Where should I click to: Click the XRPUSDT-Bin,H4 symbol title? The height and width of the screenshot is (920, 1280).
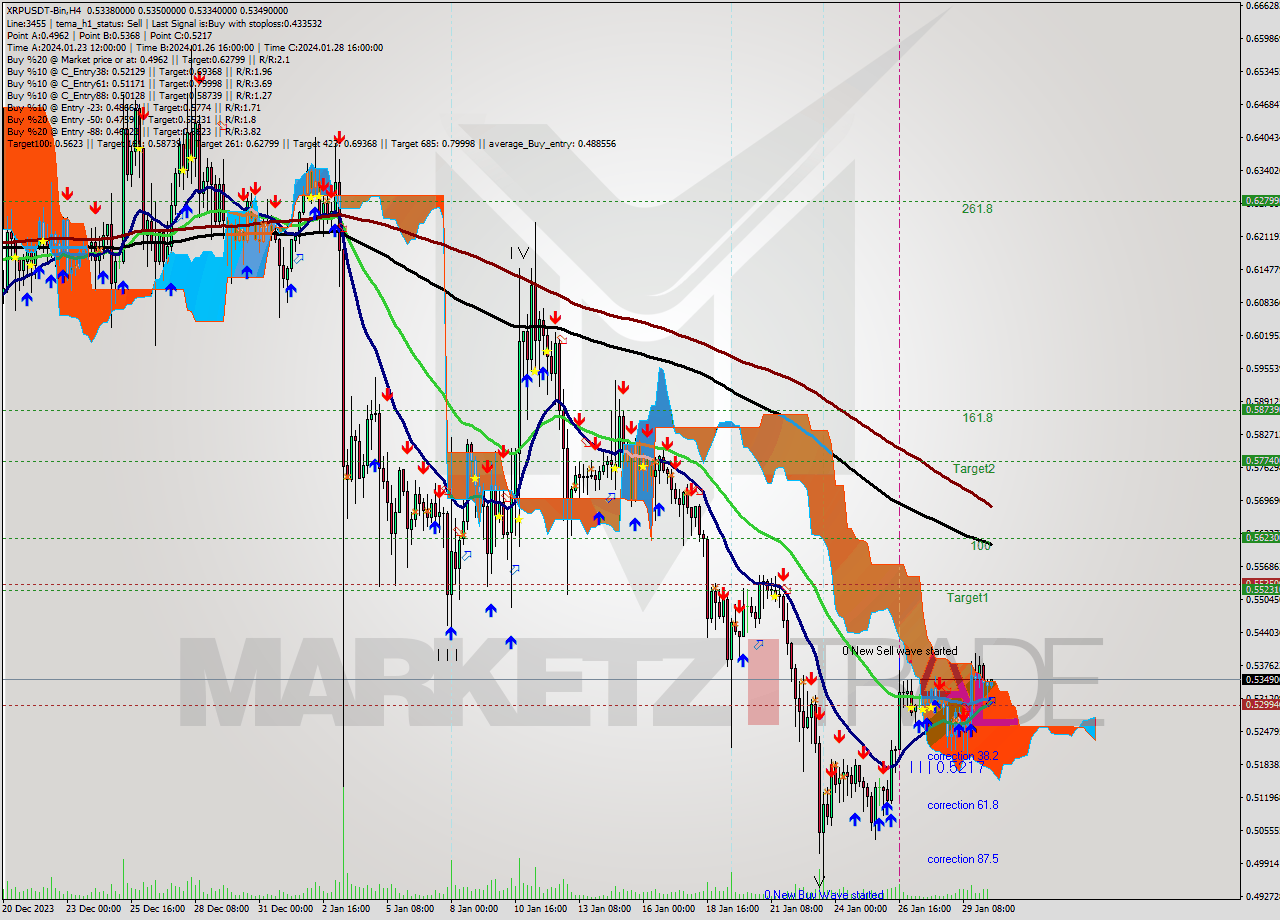coord(45,11)
